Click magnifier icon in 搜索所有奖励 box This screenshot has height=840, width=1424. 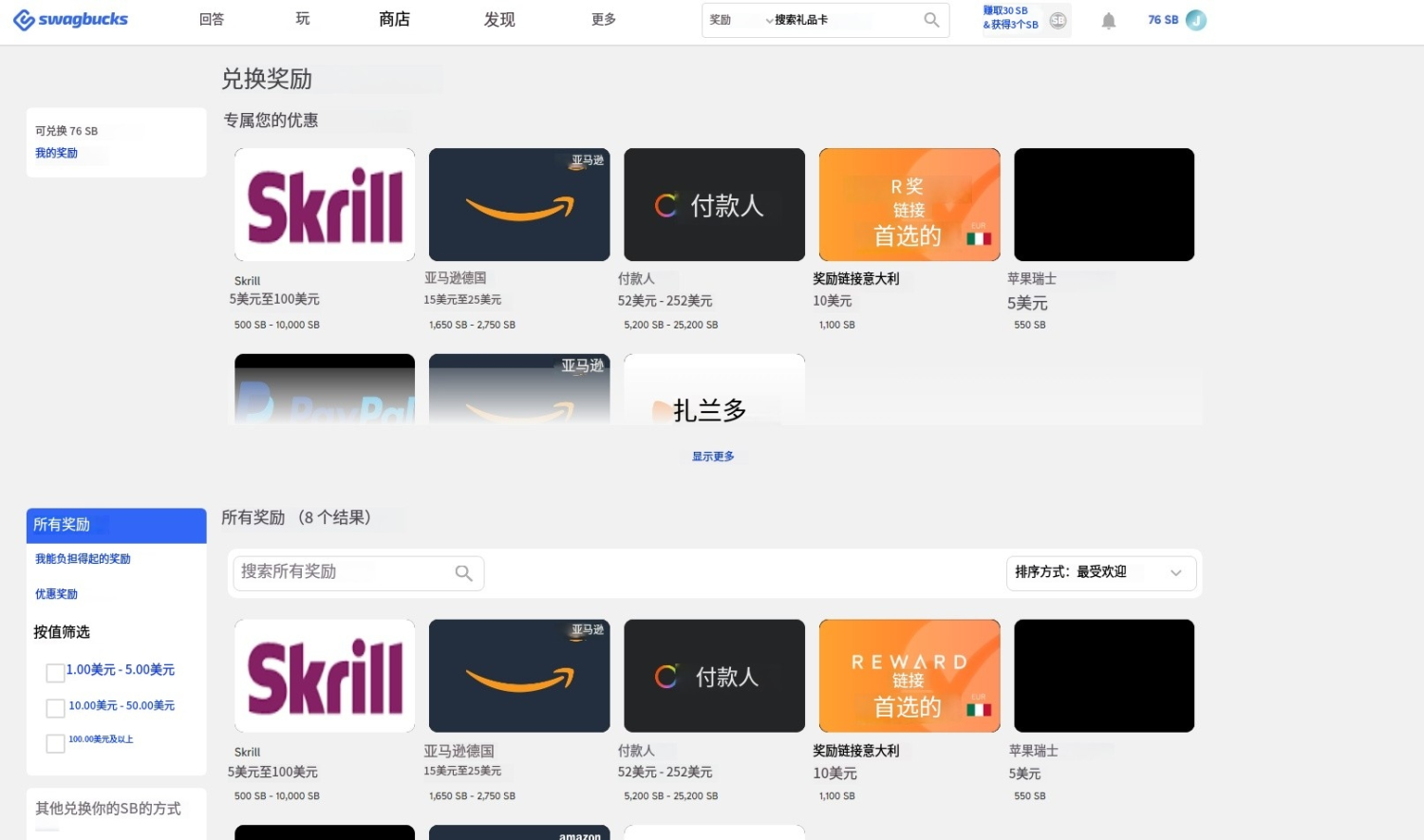(x=463, y=573)
